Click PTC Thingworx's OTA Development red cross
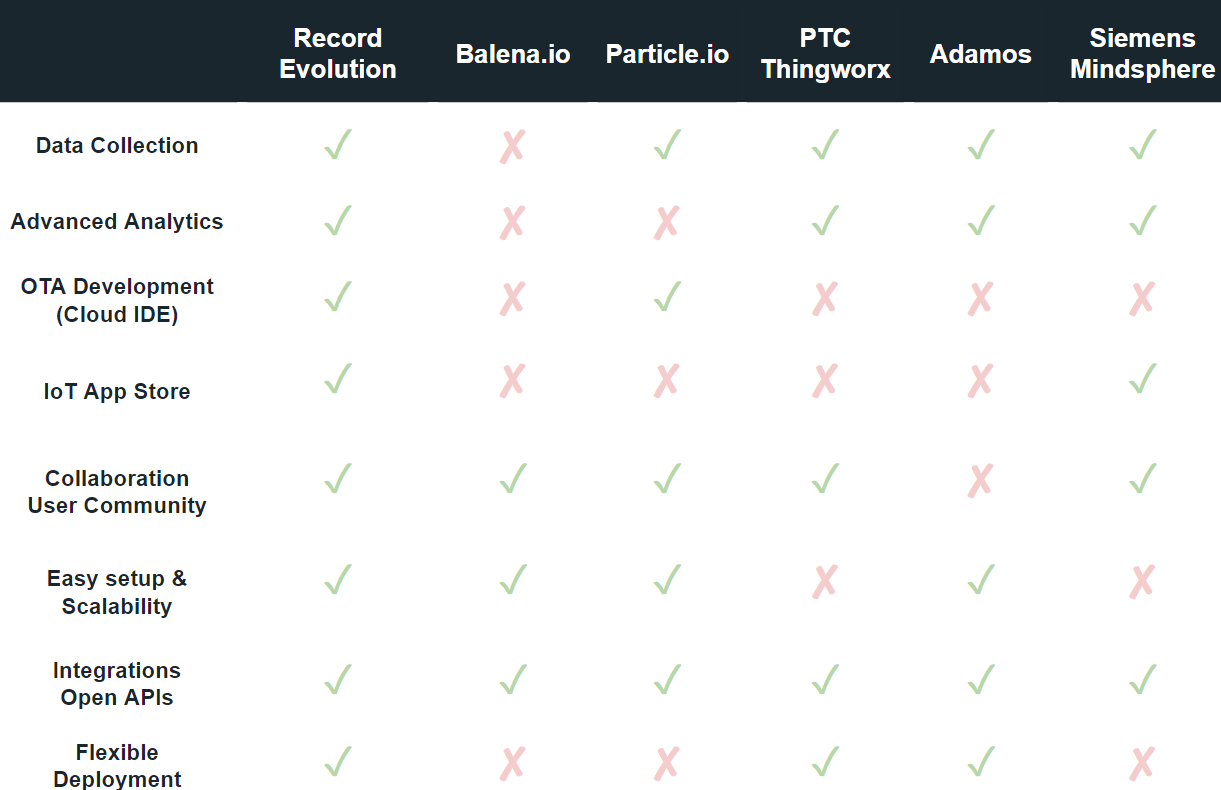 [825, 298]
